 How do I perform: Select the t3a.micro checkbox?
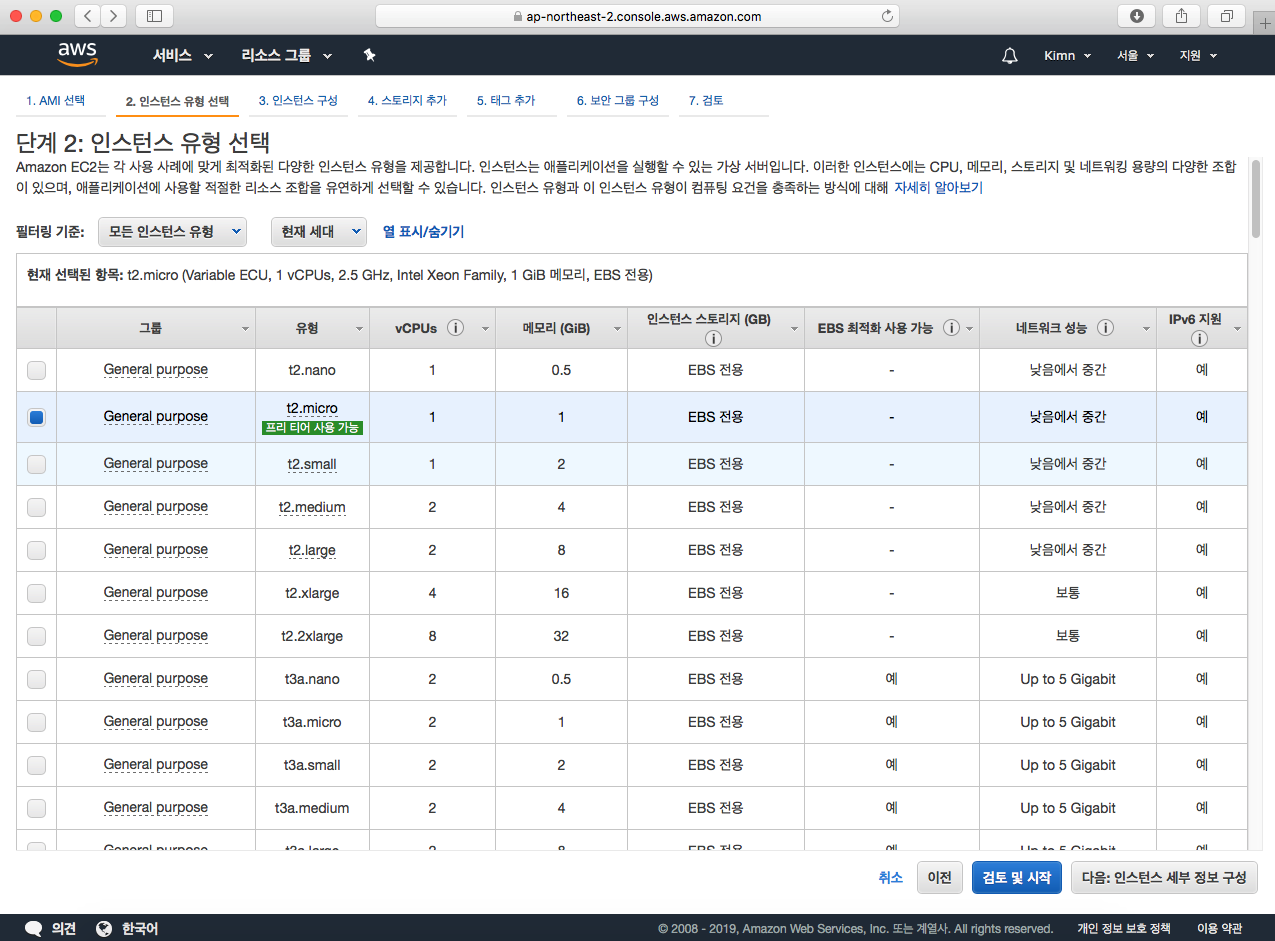coord(36,722)
